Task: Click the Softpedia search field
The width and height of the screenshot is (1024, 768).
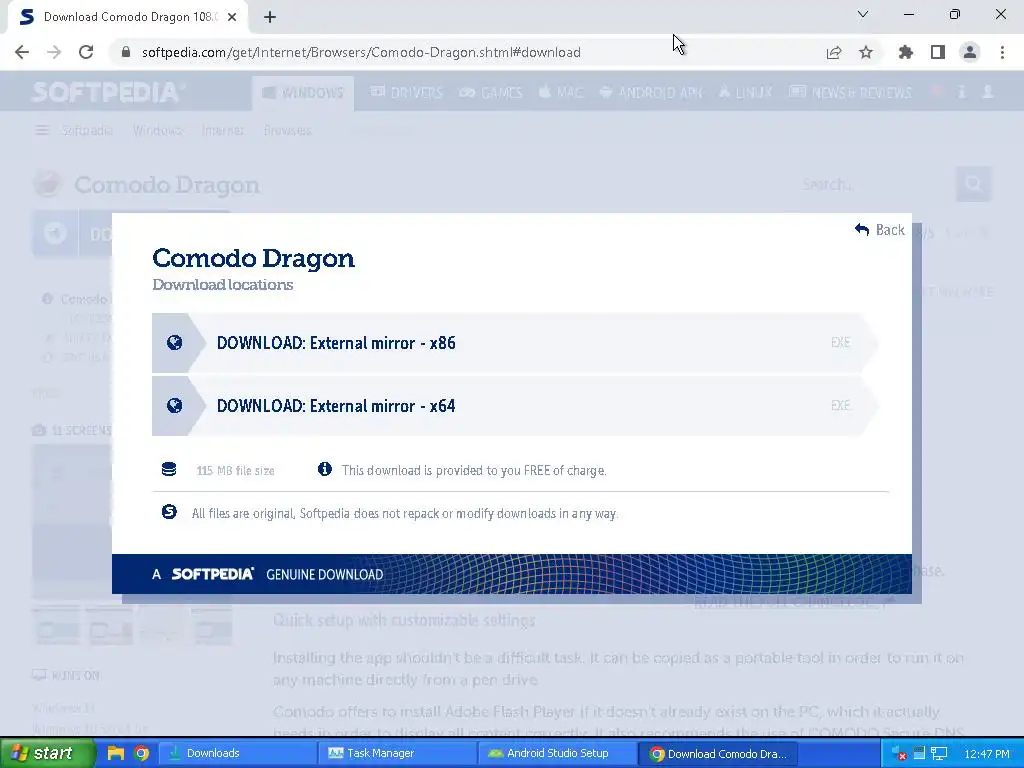Action: click(x=875, y=184)
